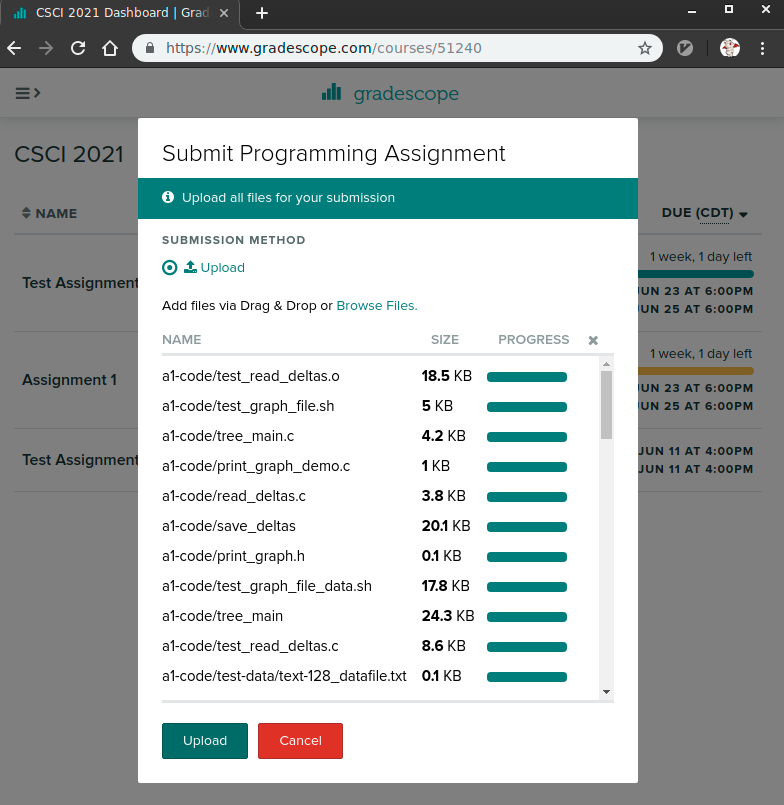Cancel the submission dialog
The height and width of the screenshot is (805, 784).
coord(300,741)
